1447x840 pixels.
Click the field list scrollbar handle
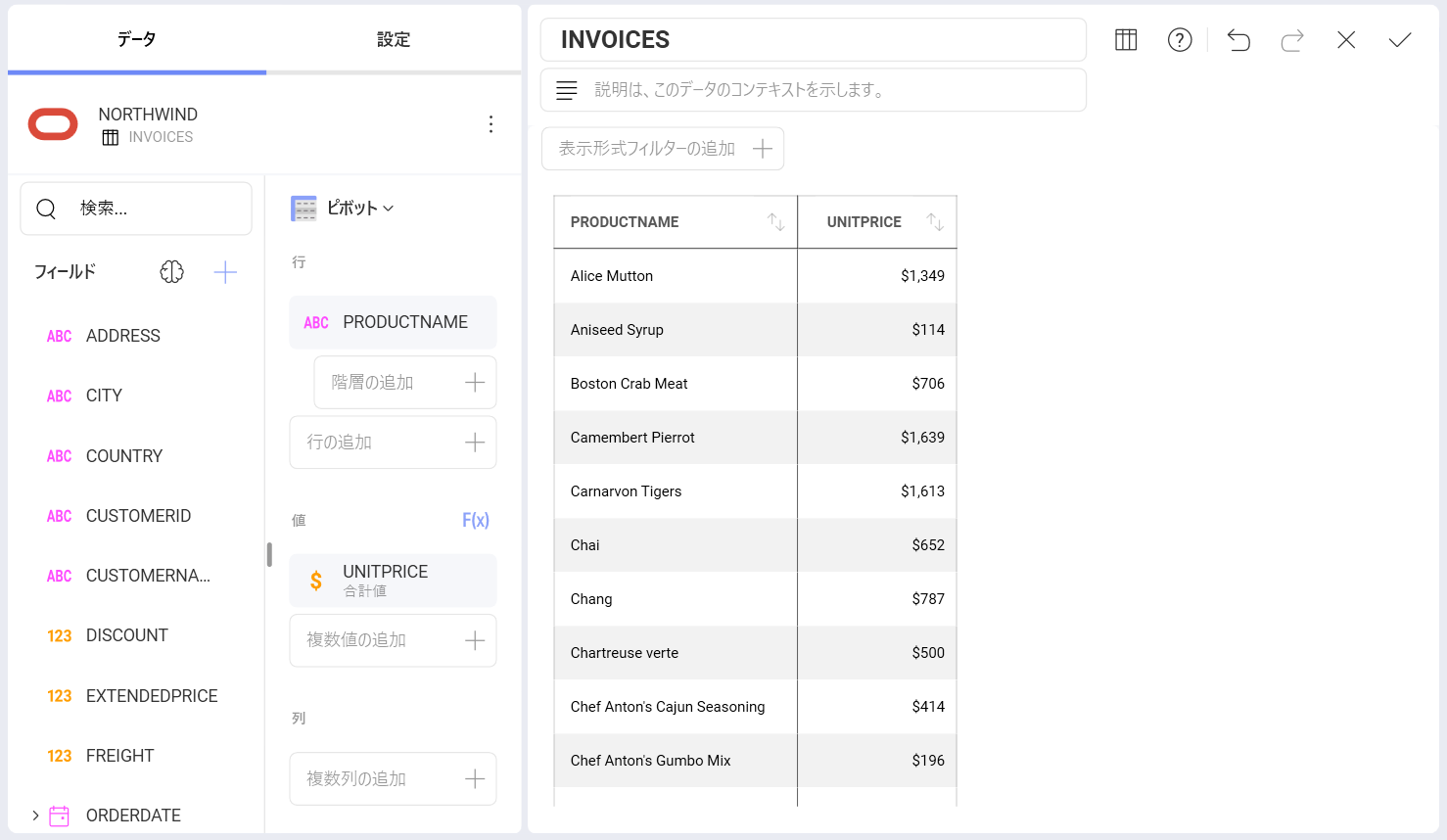coord(269,554)
